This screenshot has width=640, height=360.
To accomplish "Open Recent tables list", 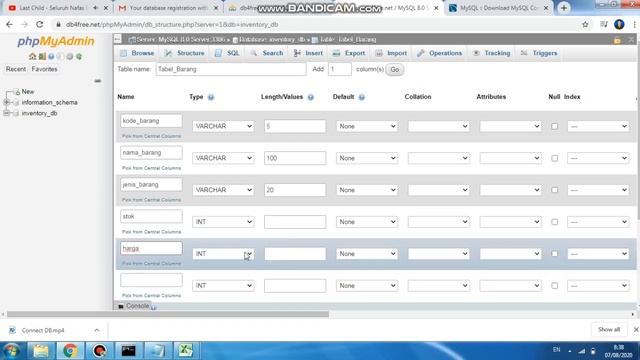I will (16, 69).
